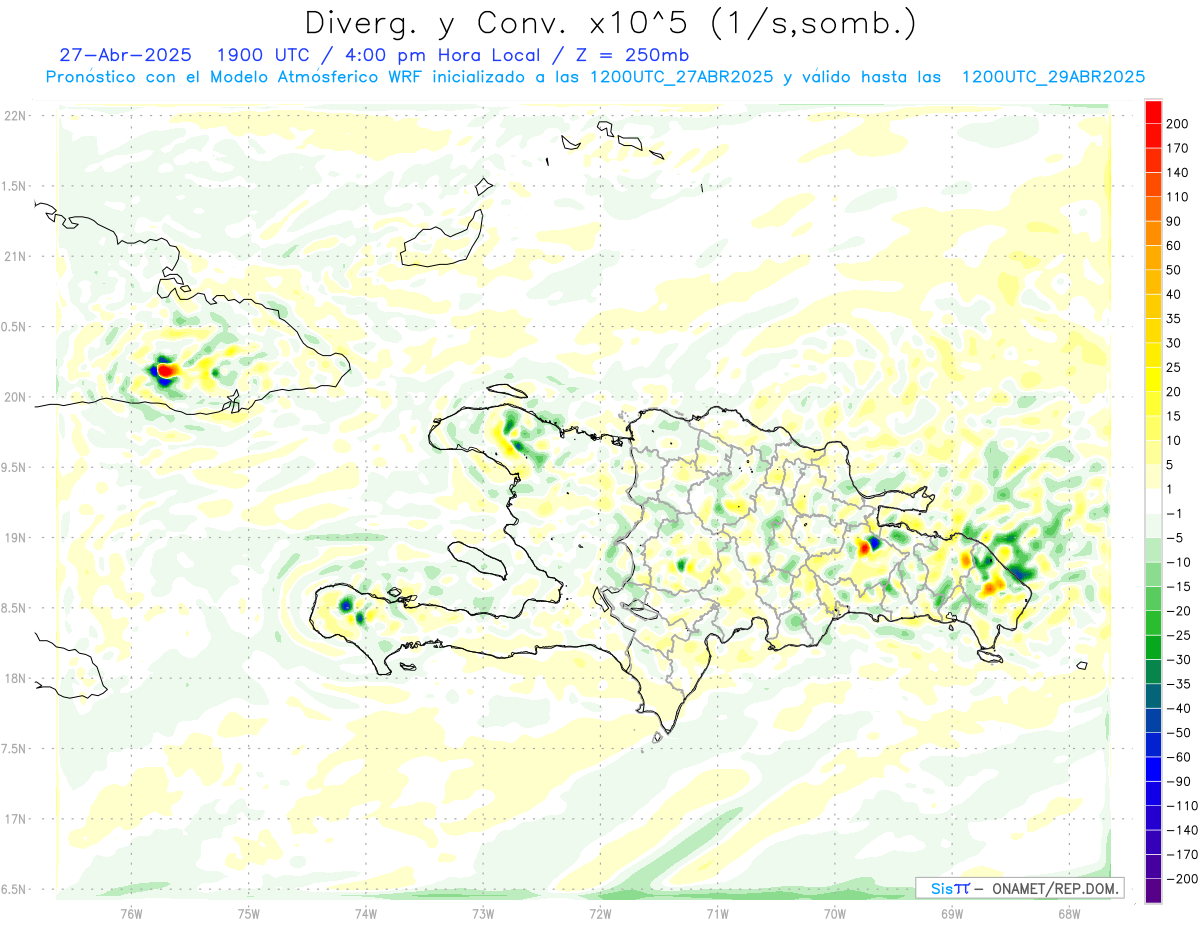Click the "70W" longitude label
1200x927 pixels.
835,912
